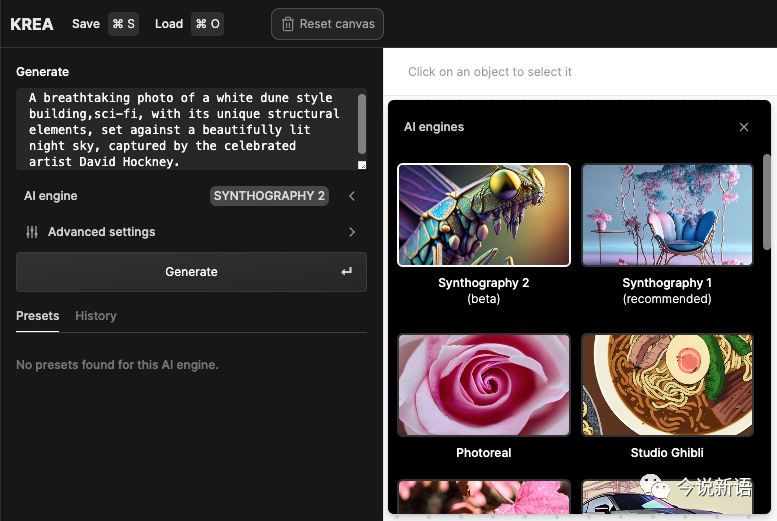Click the "Photoreal" label
Viewport: 777px width, 521px height.
484,453
